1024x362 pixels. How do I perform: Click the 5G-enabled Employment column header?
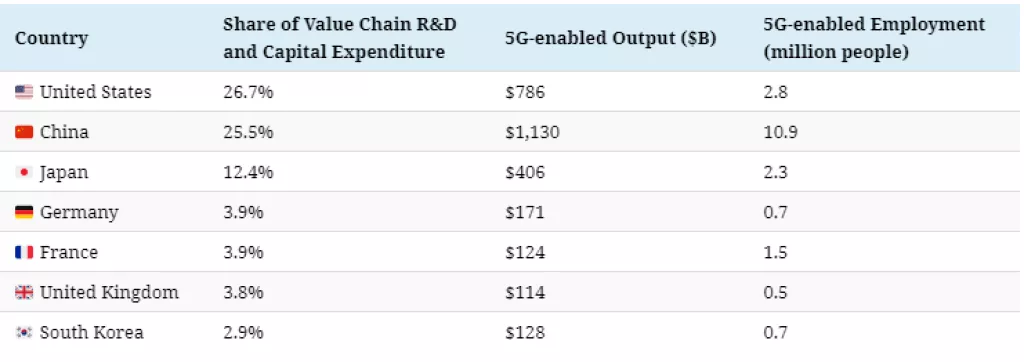click(874, 38)
